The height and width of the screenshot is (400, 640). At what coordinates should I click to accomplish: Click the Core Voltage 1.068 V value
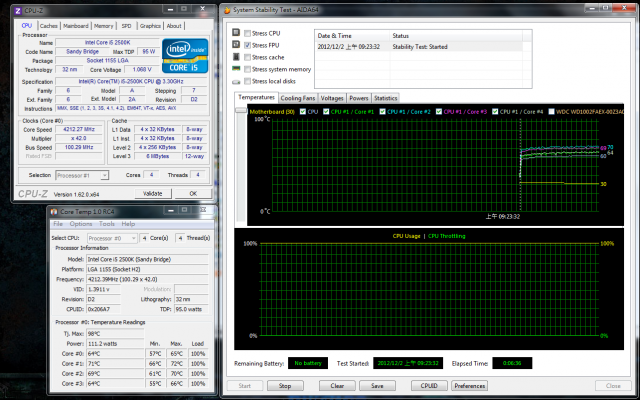pyautogui.click(x=142, y=69)
